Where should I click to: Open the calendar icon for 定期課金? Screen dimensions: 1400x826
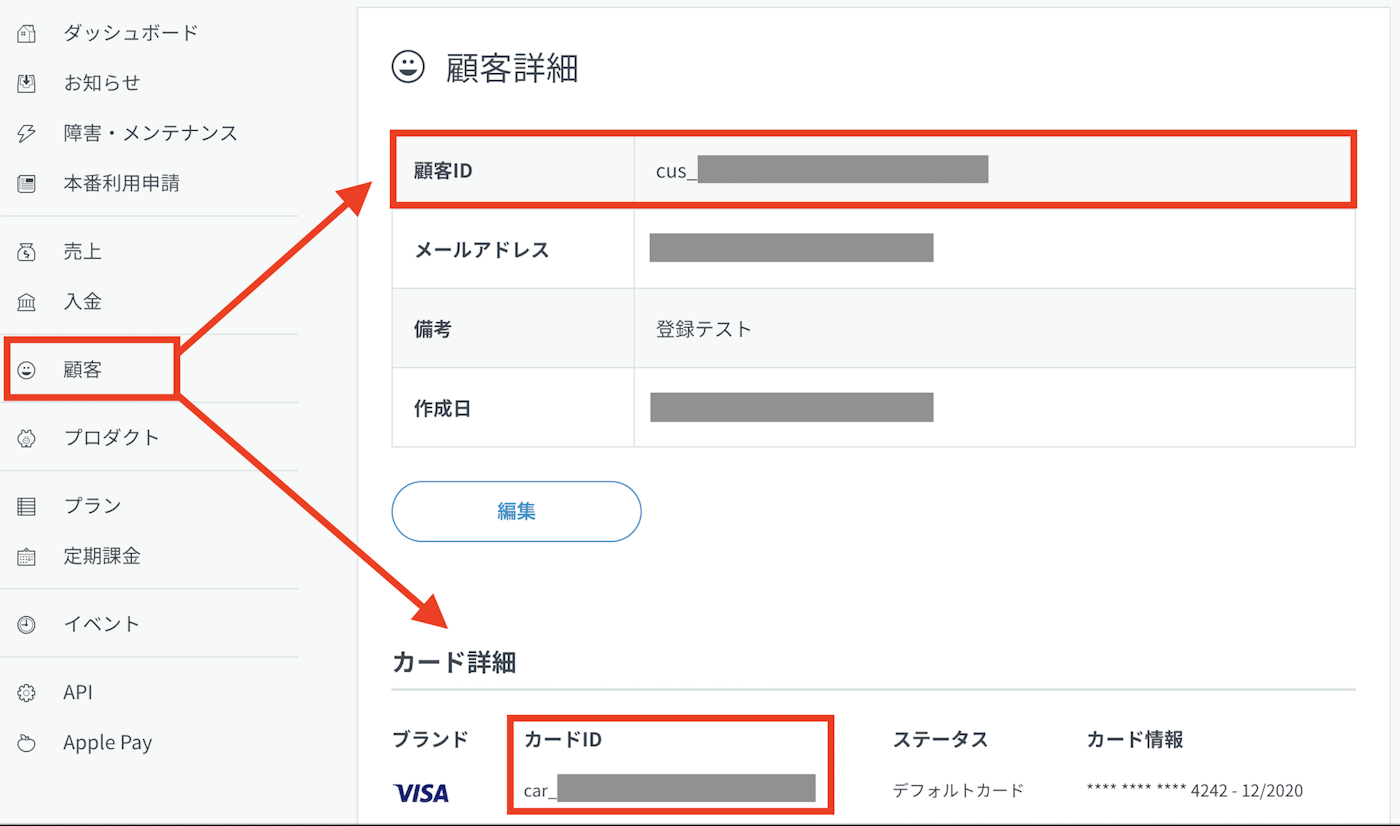coord(27,557)
